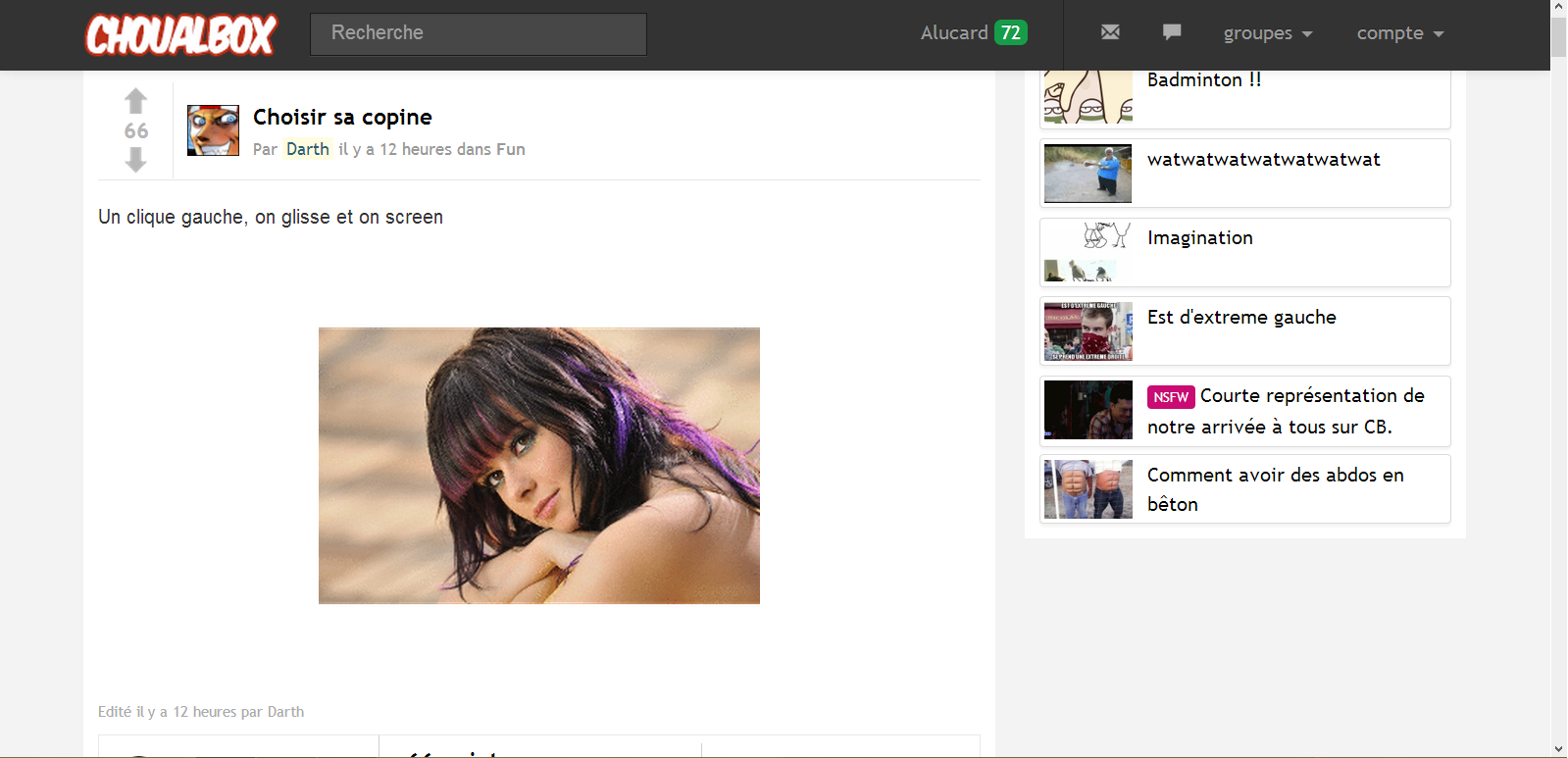Open author Darth's profile link

(307, 149)
